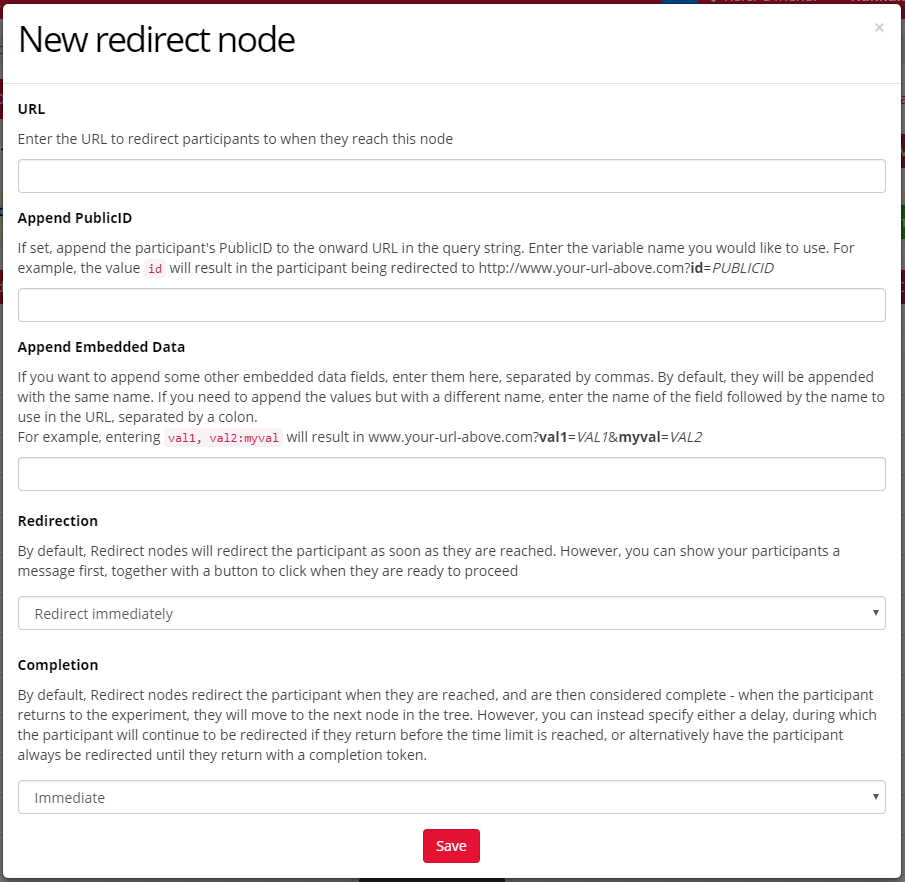Screen dimensions: 905x882
Task: Expand the Completion dropdown set to Immediate
Action: pos(452,797)
